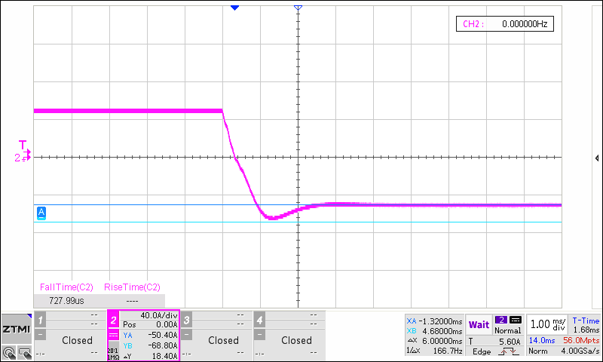The width and height of the screenshot is (603, 362).
Task: Click the RiseTime(C2) measurement label
Action: click(132, 287)
